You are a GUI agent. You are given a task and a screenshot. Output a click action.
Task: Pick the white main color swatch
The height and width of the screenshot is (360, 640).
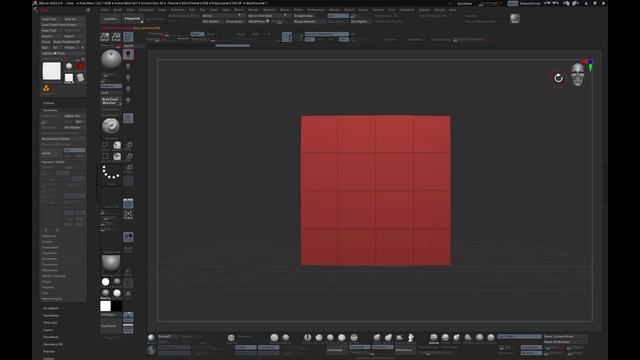pos(105,306)
